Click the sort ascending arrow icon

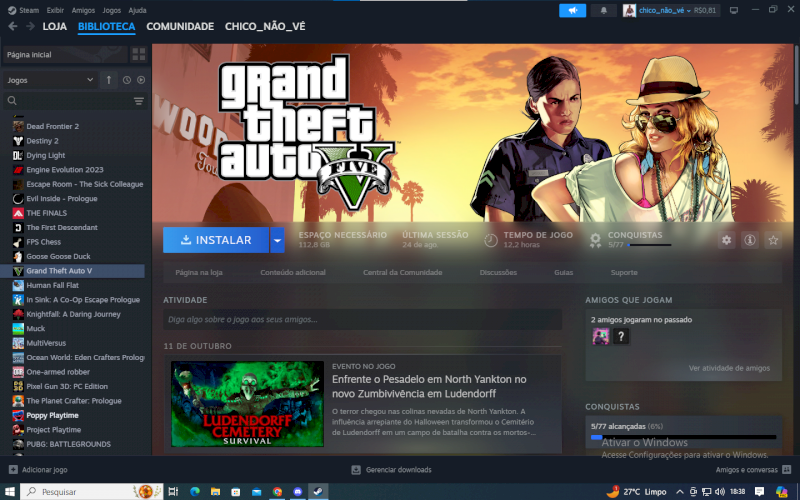coord(109,80)
